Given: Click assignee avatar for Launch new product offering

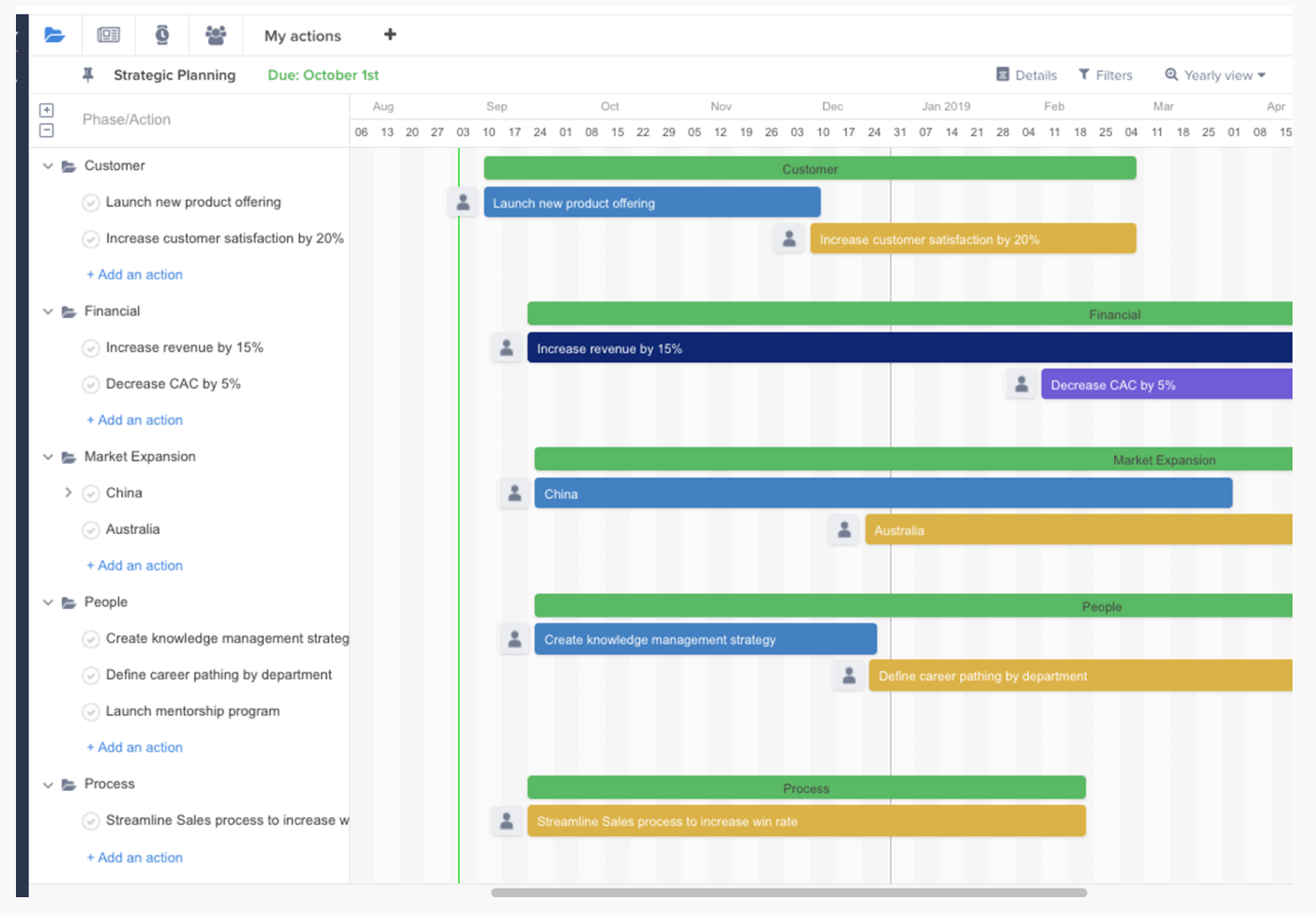Looking at the screenshot, I should tap(463, 202).
